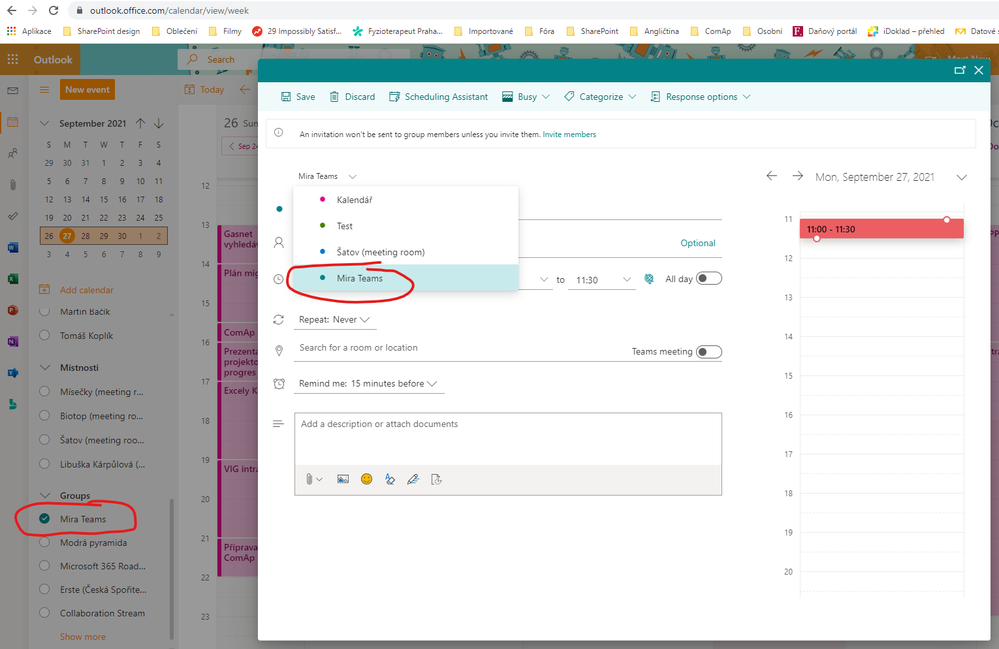Select Modrá pyramida group calendar
Screen dimensions: 999x649
coord(44,543)
